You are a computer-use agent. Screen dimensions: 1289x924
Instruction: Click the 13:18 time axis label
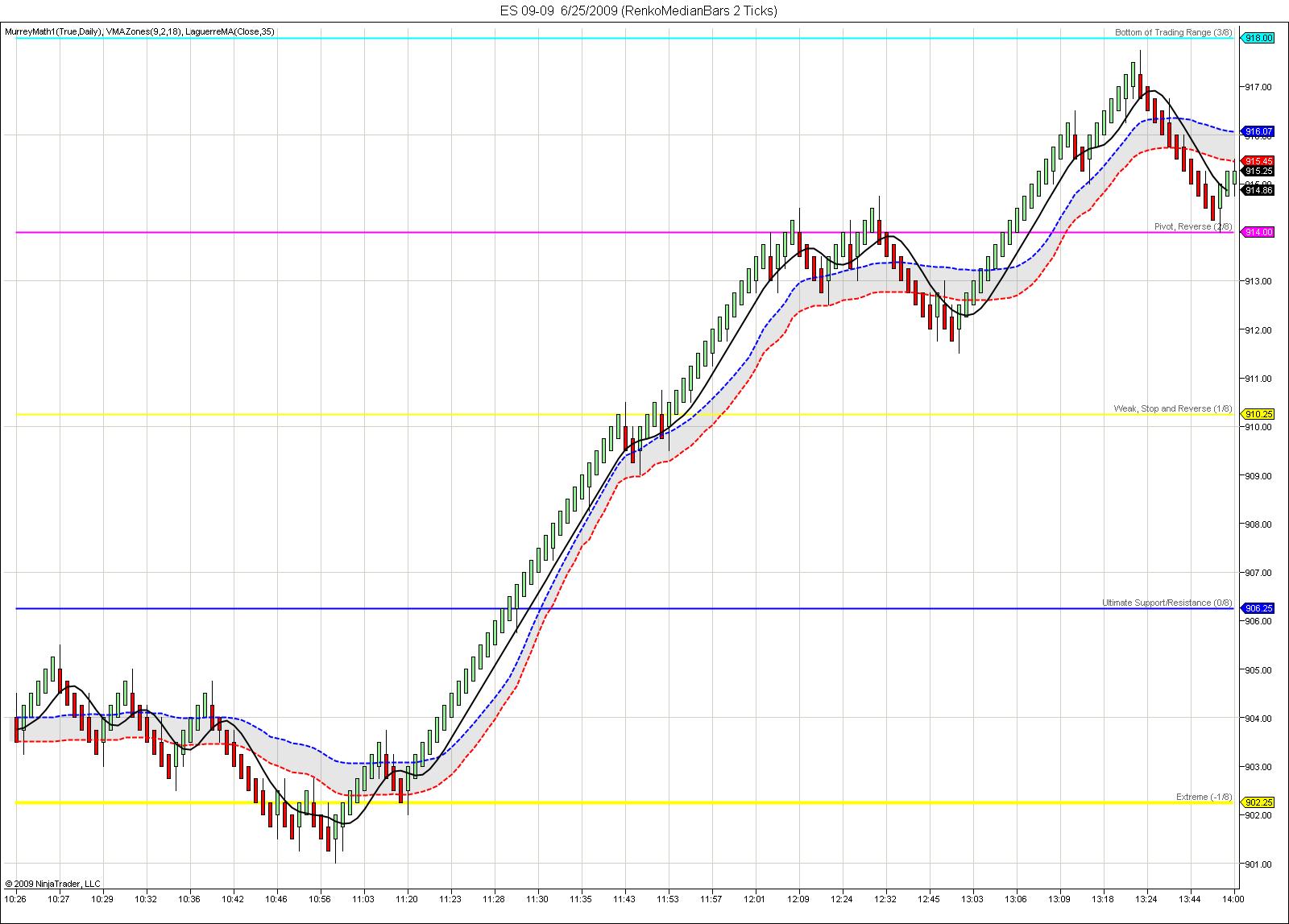tap(1103, 899)
